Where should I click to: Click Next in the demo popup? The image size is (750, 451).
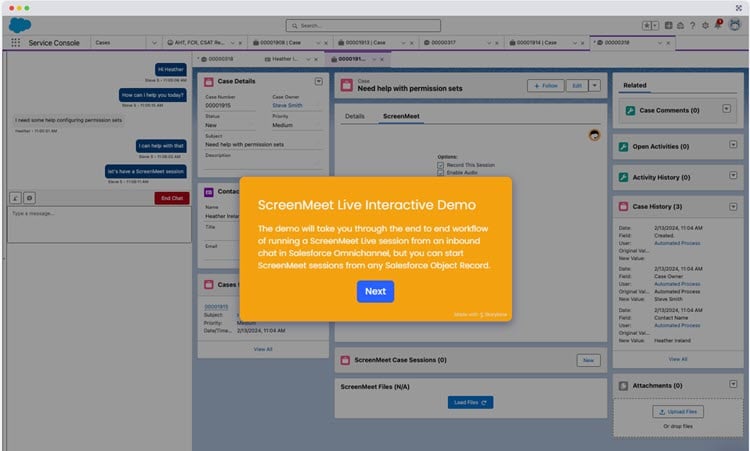pos(375,291)
